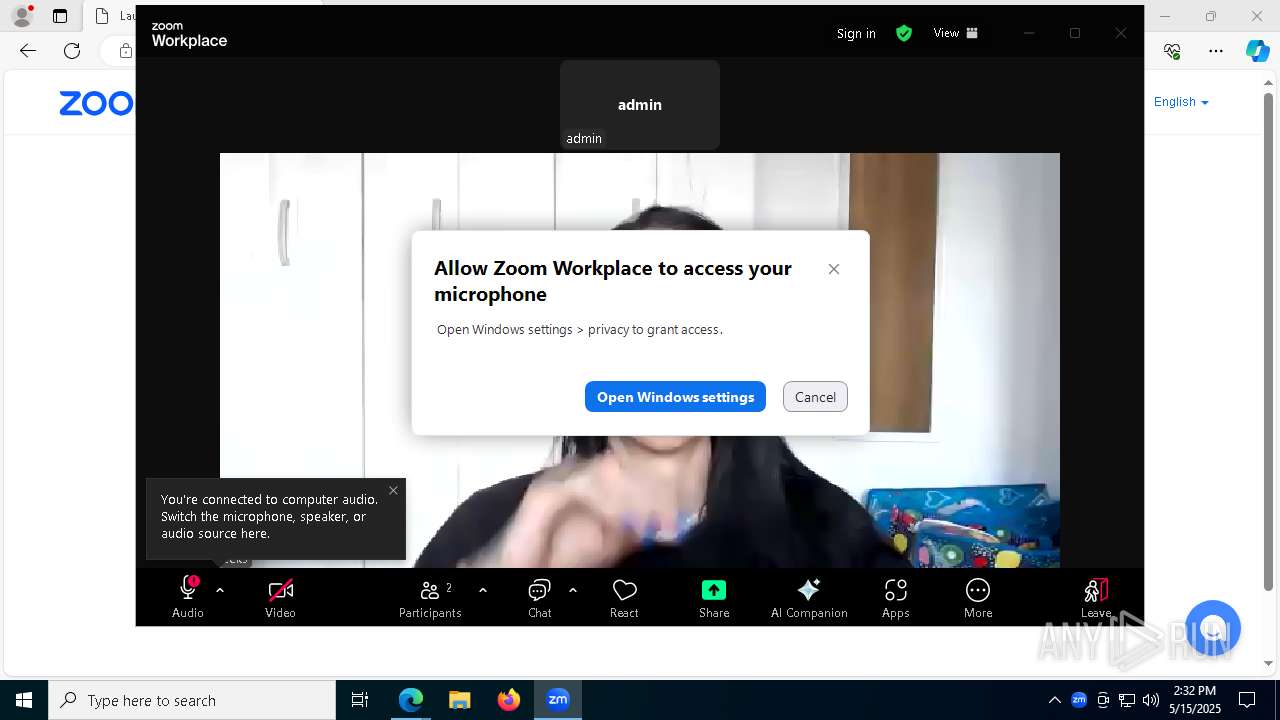Image resolution: width=1280 pixels, height=720 pixels.
Task: Open the Apps panel
Action: [896, 598]
